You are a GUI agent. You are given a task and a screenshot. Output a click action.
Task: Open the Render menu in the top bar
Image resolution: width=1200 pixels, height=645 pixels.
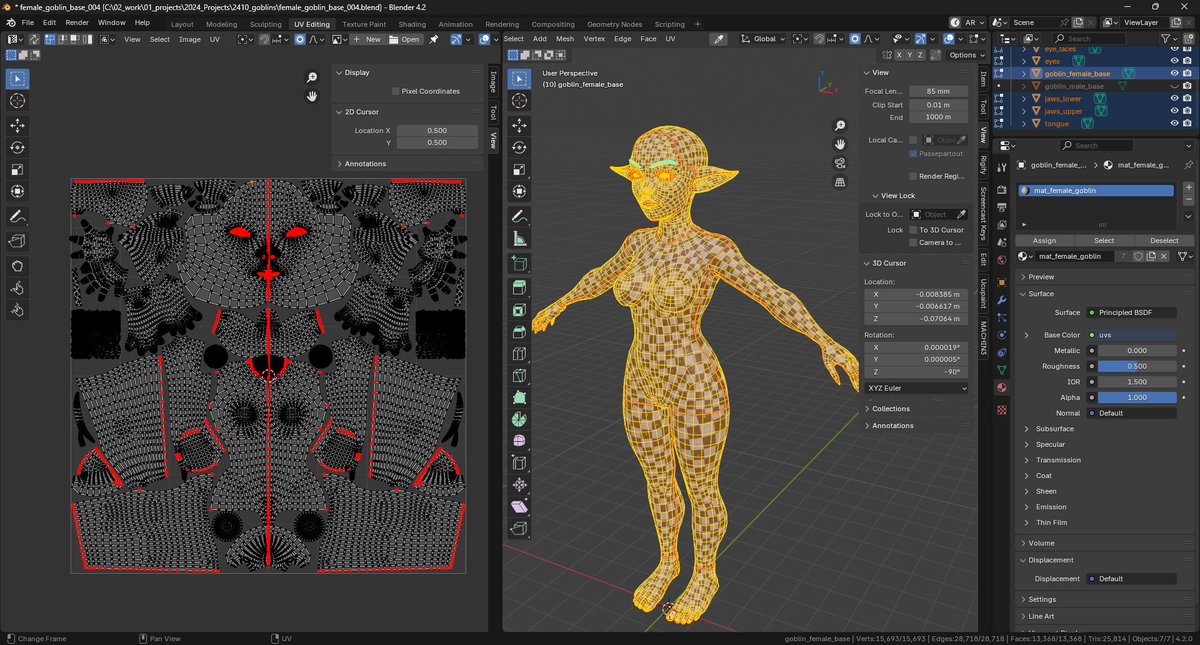tap(77, 22)
